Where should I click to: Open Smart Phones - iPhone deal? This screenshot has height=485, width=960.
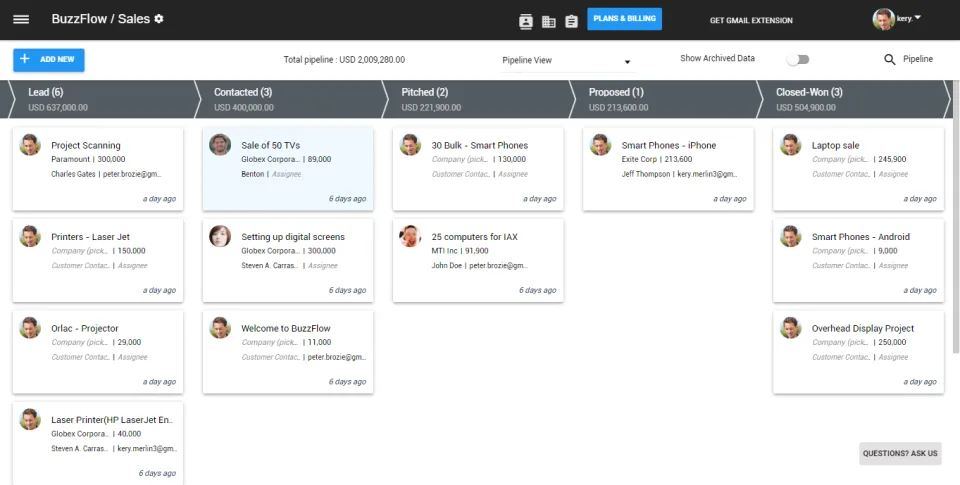(x=669, y=145)
